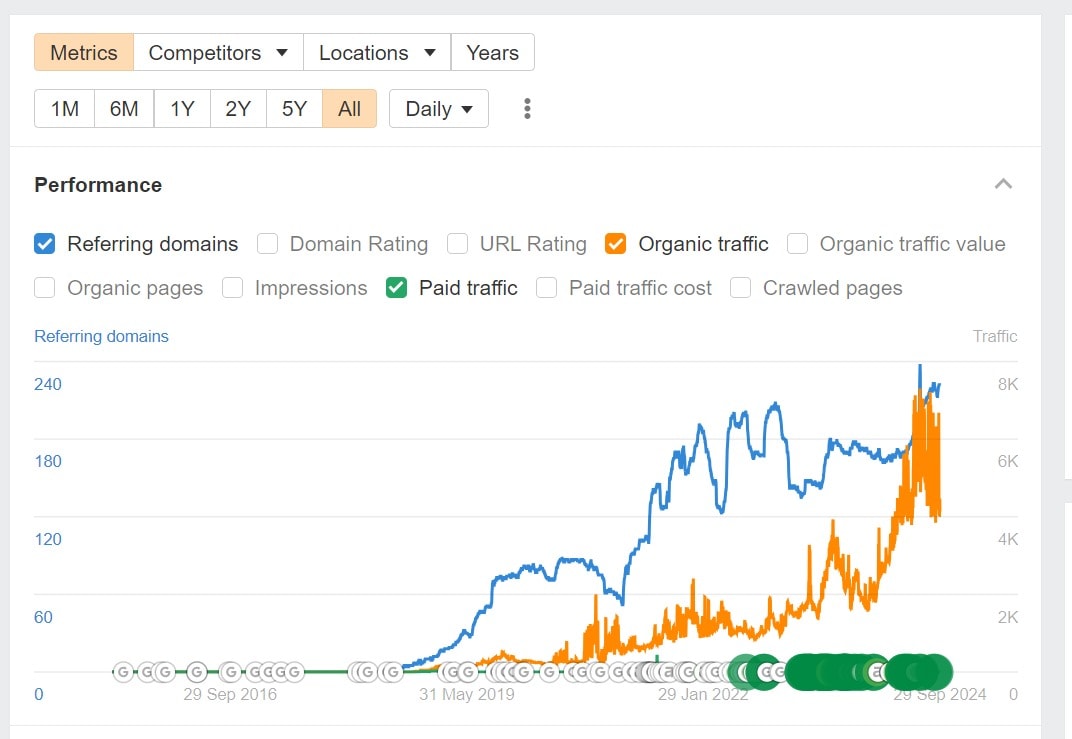Open the Locations dropdown
Image resolution: width=1072 pixels, height=739 pixels.
click(x=377, y=53)
